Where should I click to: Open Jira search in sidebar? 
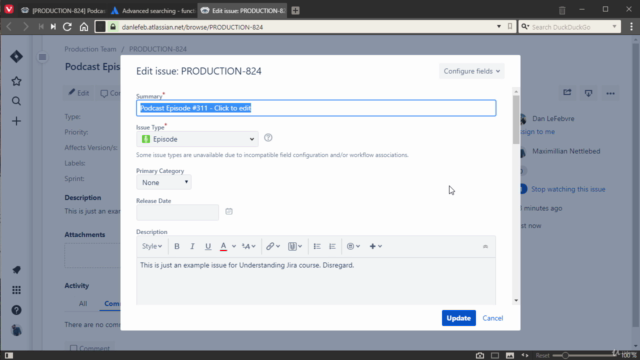[x=16, y=101]
